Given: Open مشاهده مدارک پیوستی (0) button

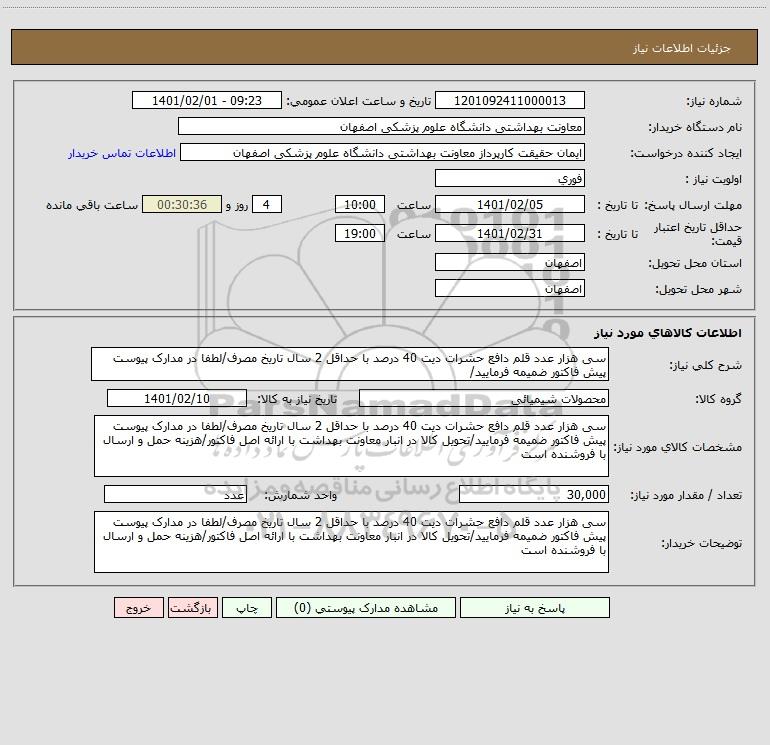Looking at the screenshot, I should point(366,608).
